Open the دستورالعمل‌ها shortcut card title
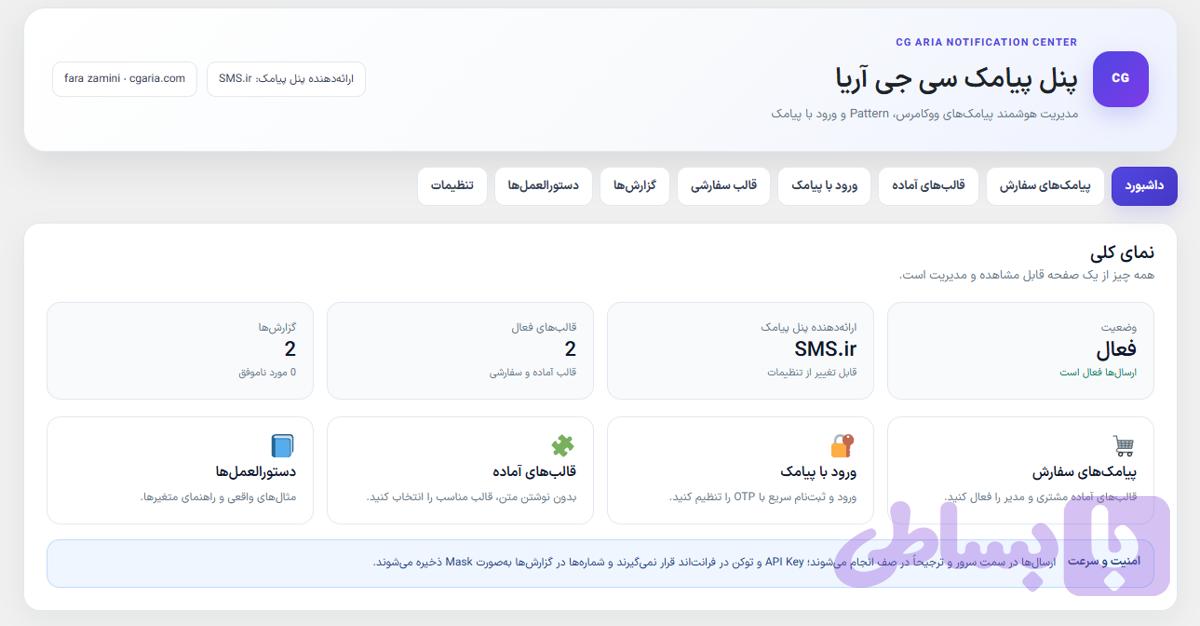 [256, 472]
